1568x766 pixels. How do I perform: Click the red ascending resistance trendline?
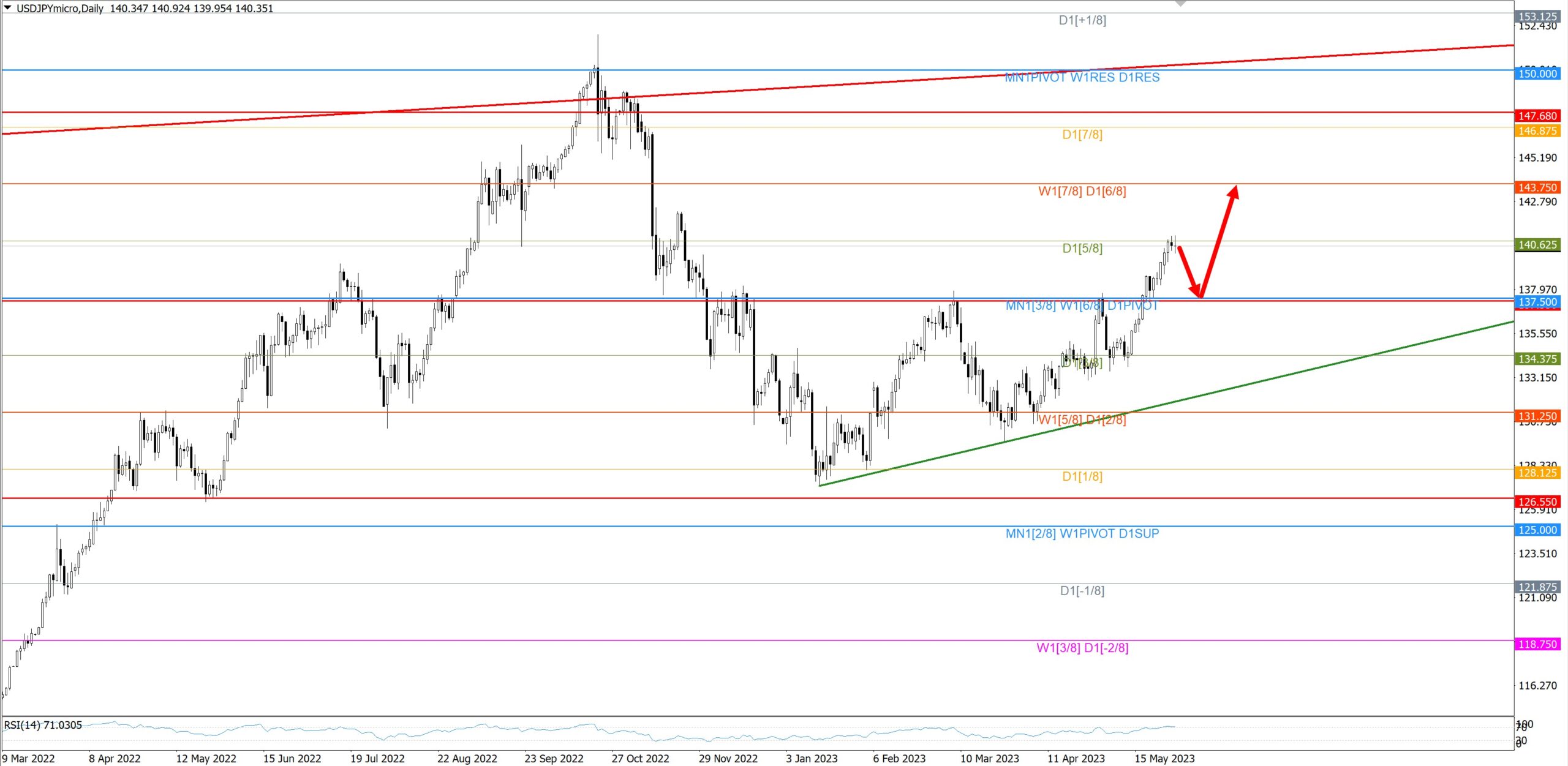tap(1347, 56)
